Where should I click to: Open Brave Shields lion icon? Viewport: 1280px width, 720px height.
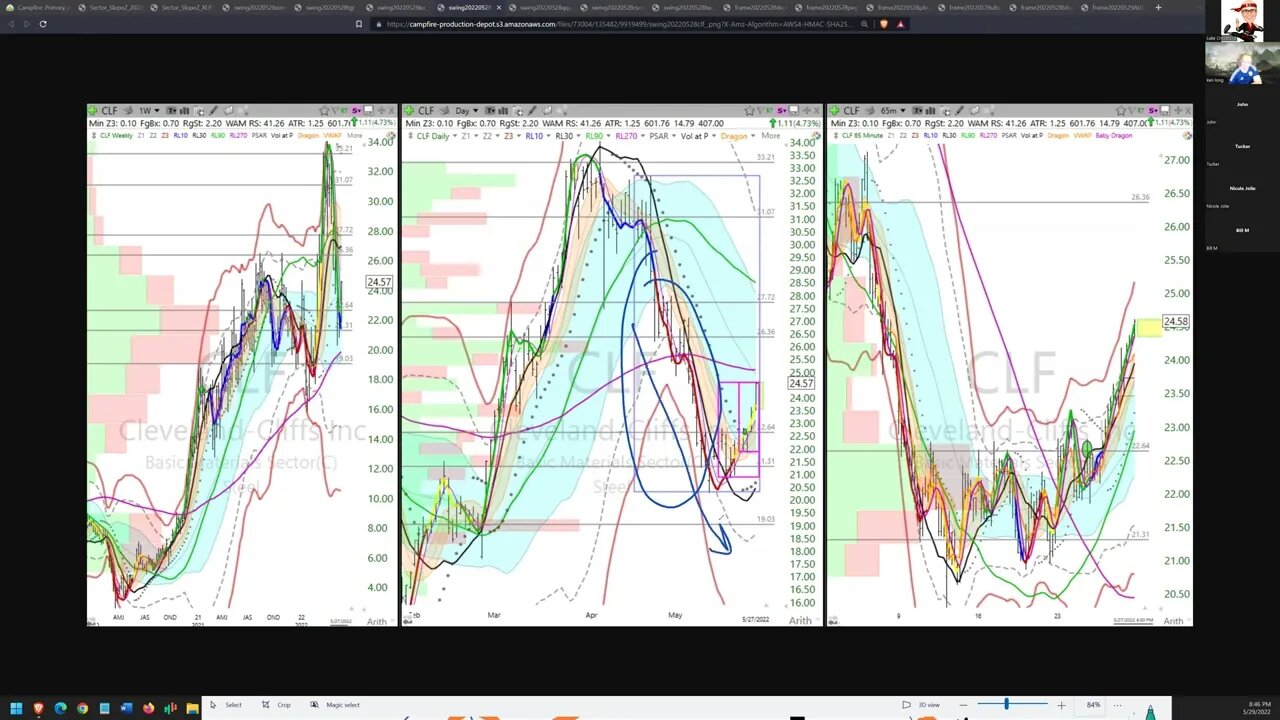pos(884,24)
